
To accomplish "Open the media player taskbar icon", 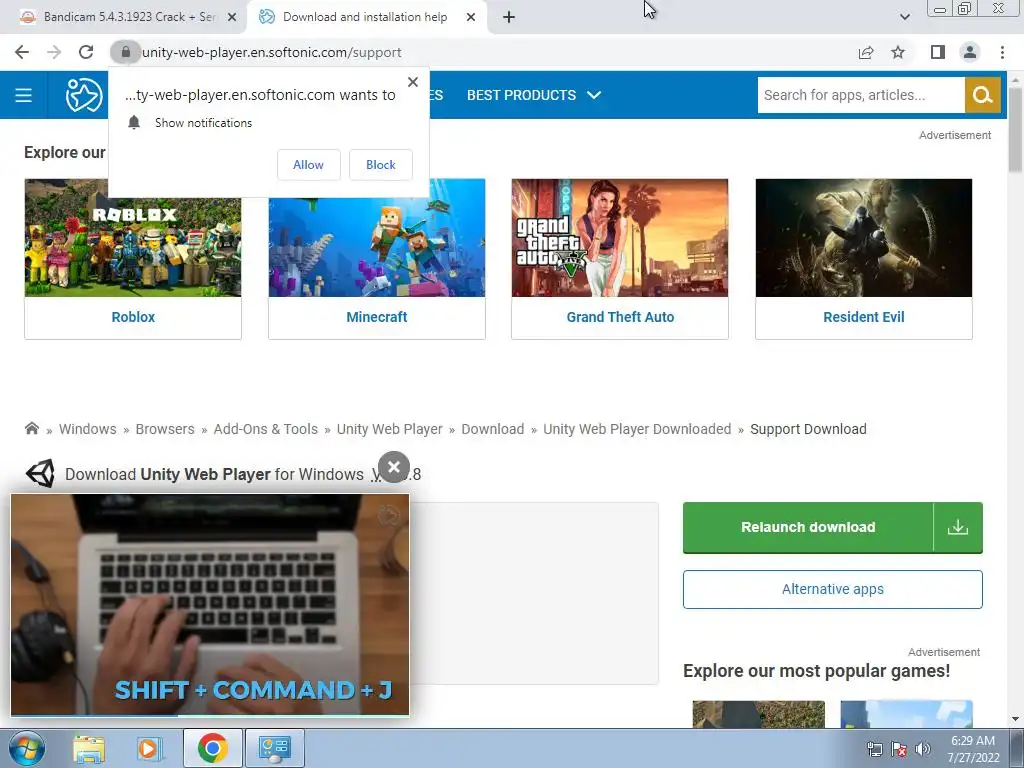I will [149, 748].
